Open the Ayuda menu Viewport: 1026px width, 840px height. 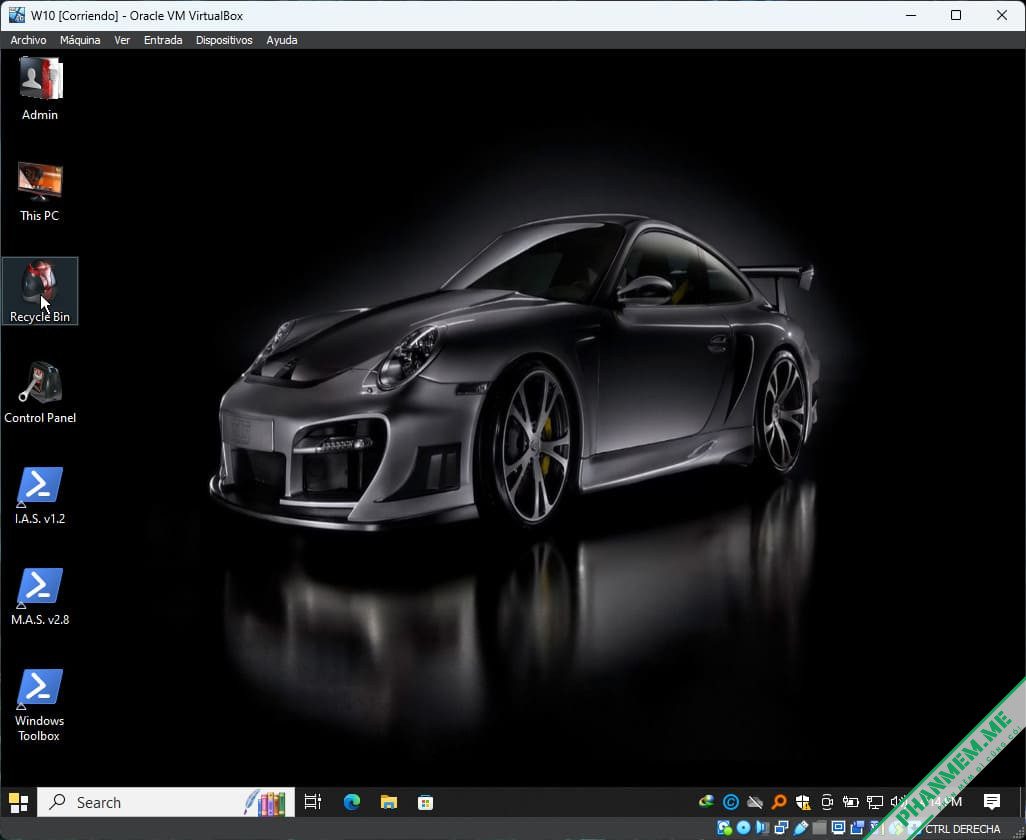tap(281, 40)
